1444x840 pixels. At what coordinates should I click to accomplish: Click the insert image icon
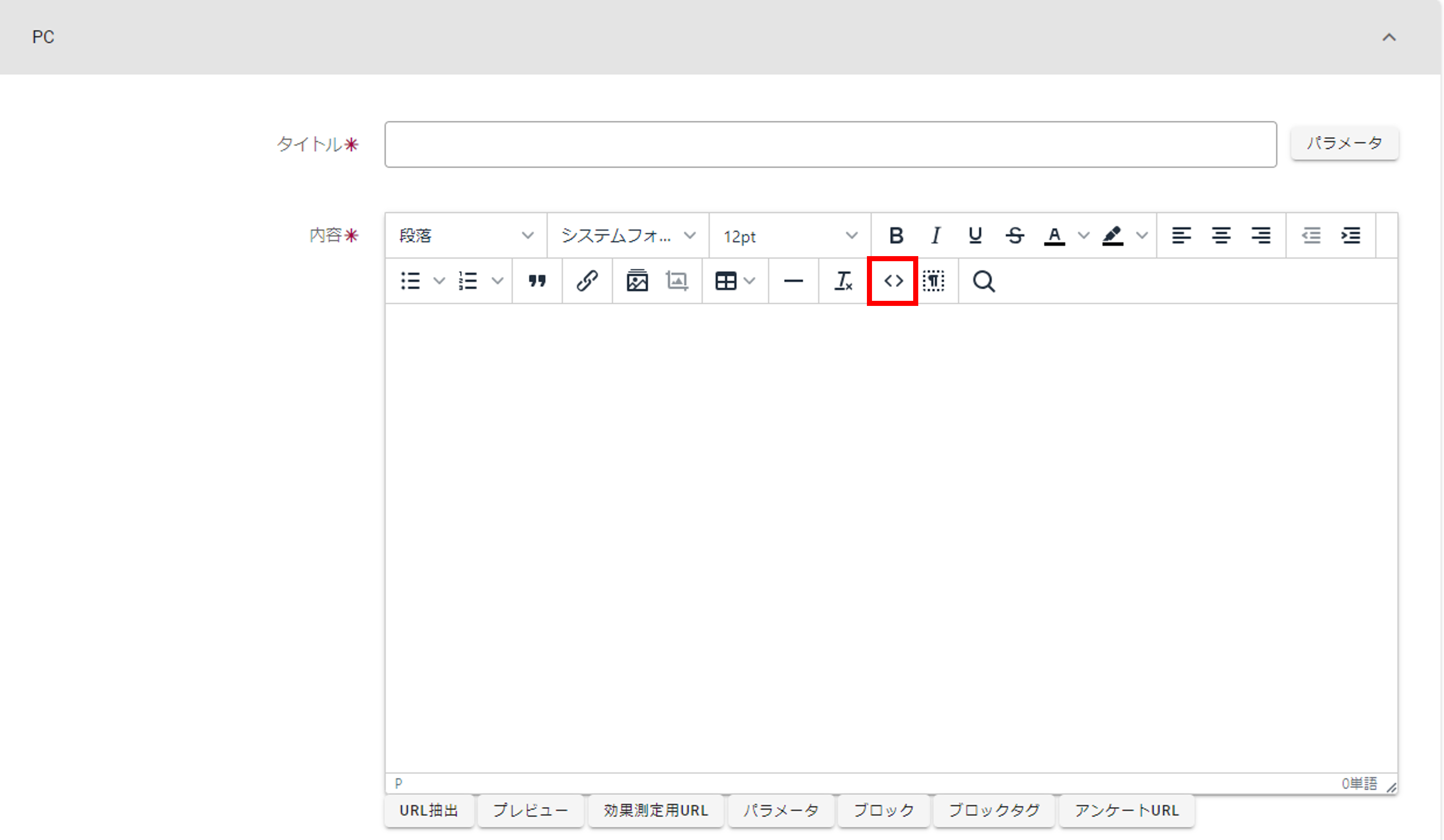[x=637, y=281]
